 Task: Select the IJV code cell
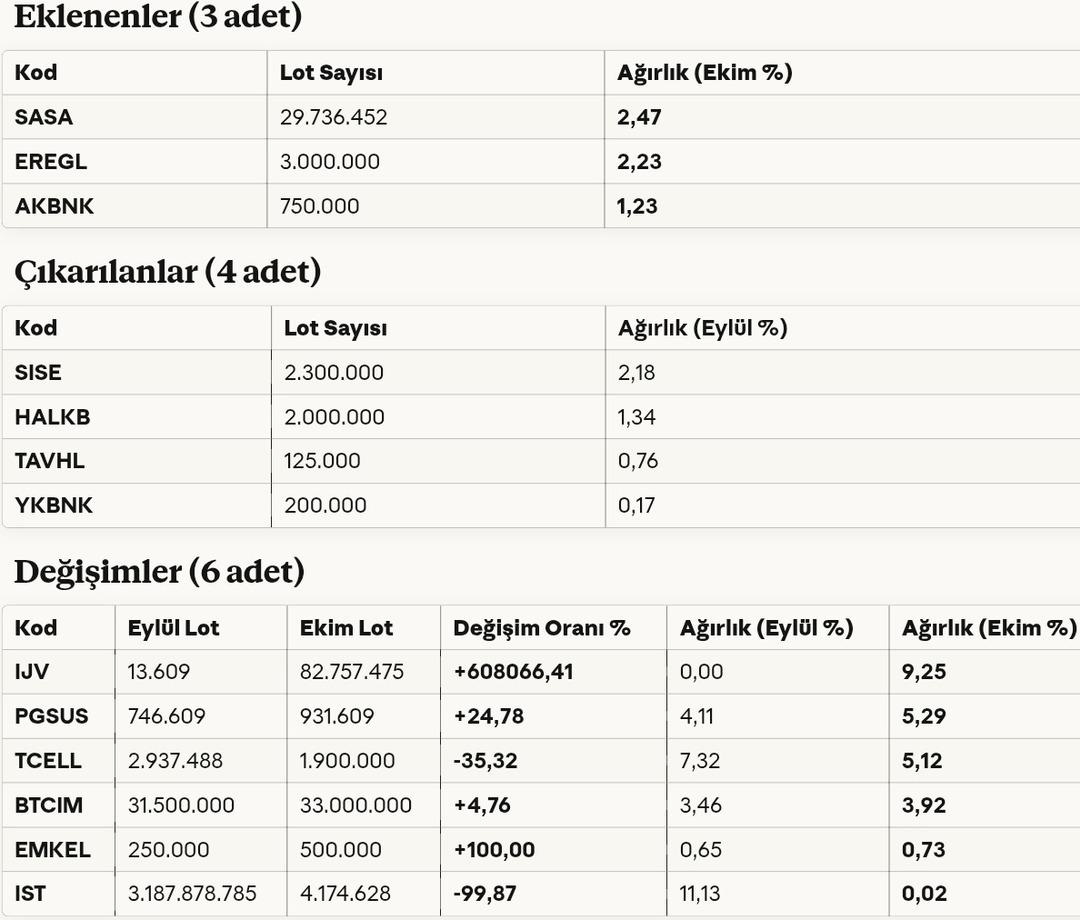pos(31,672)
